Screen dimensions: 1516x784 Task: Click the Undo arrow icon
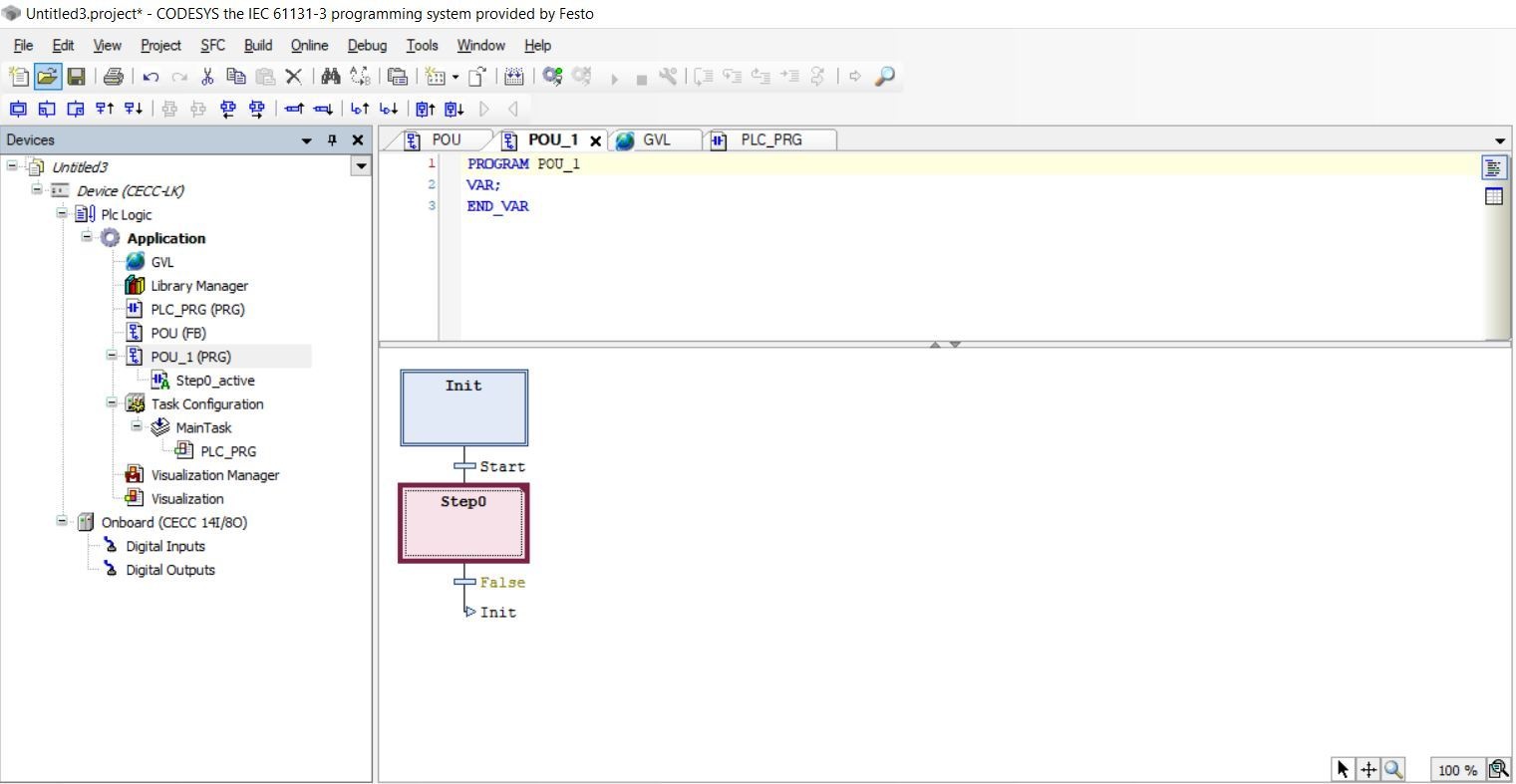151,77
